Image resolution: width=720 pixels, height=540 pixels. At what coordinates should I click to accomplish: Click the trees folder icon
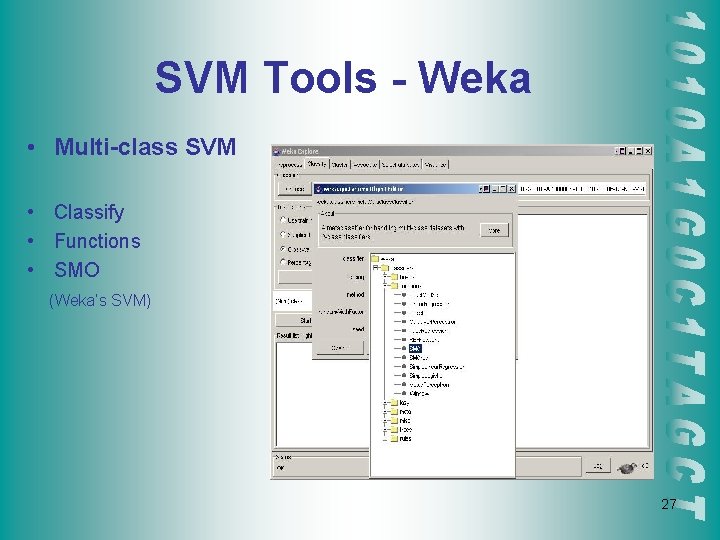(x=394, y=430)
